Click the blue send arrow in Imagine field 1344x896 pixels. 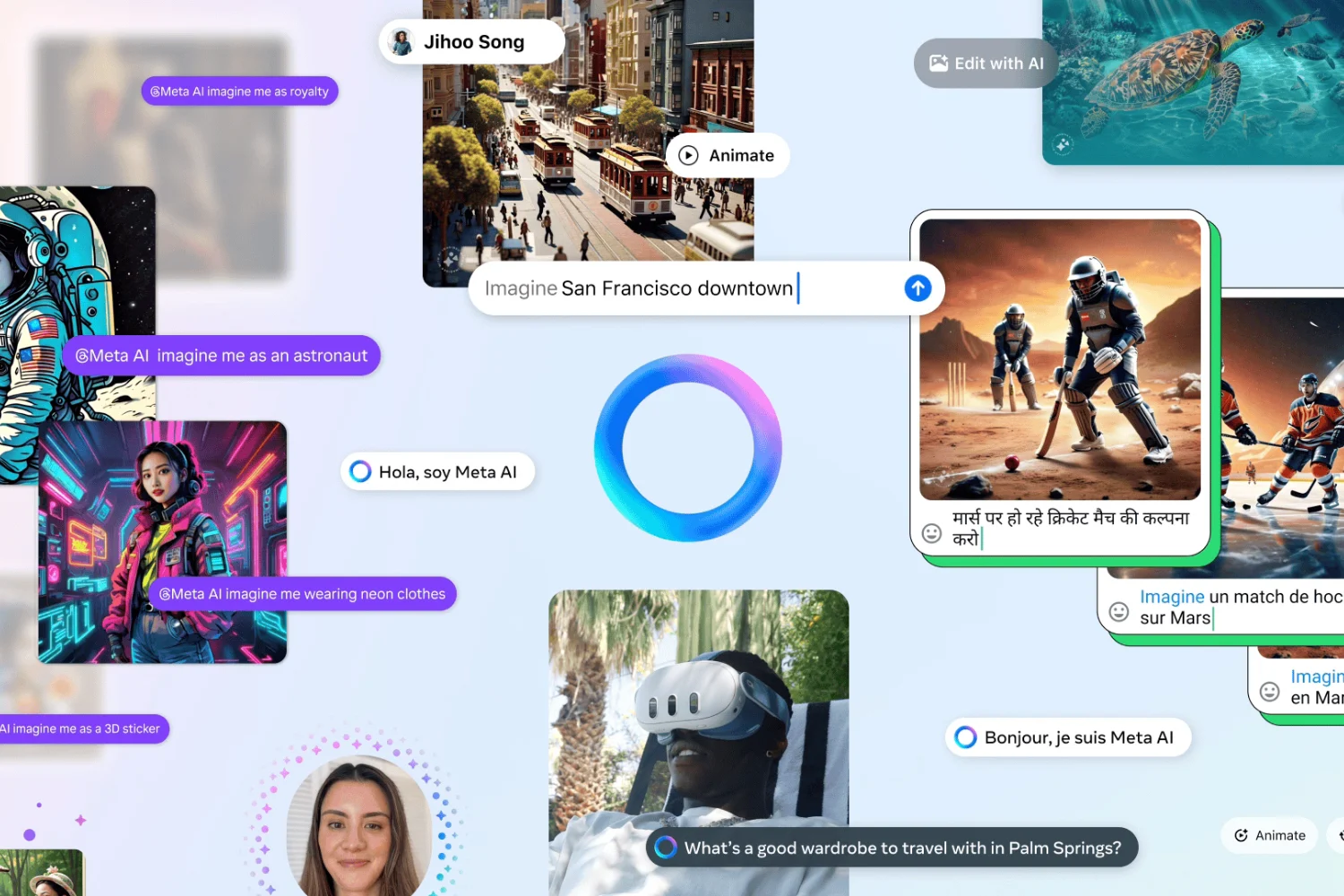pyautogui.click(x=918, y=288)
